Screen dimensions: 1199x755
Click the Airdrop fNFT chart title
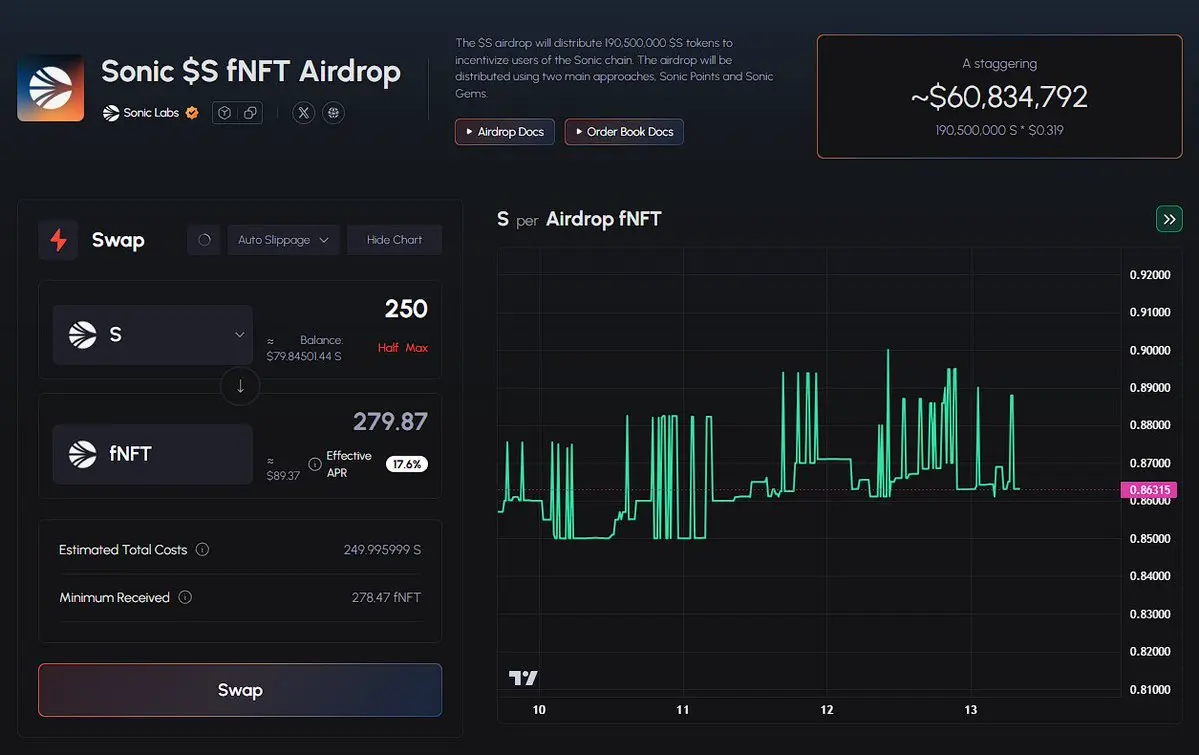click(x=603, y=219)
